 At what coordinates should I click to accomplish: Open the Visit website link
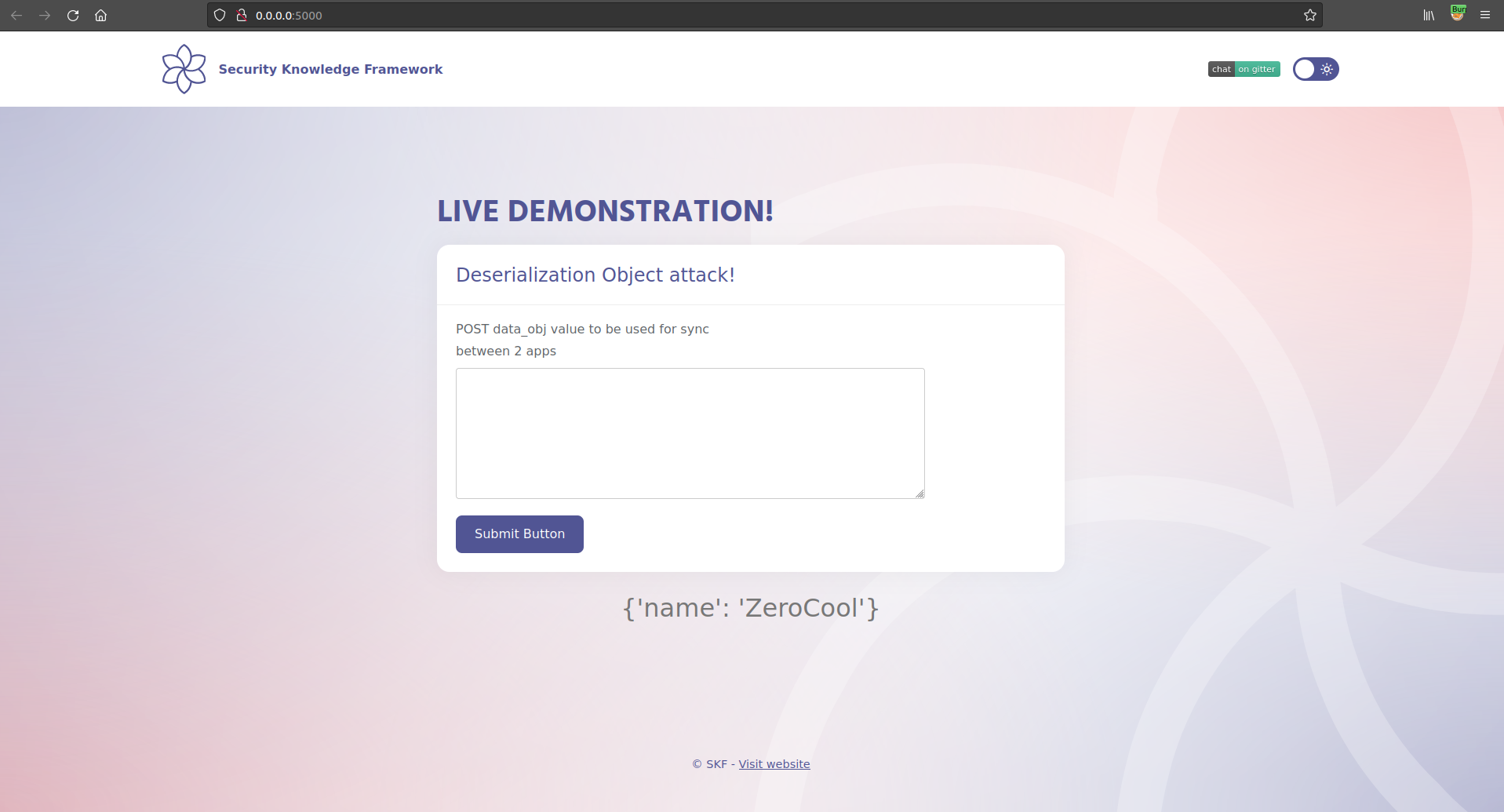pyautogui.click(x=774, y=764)
